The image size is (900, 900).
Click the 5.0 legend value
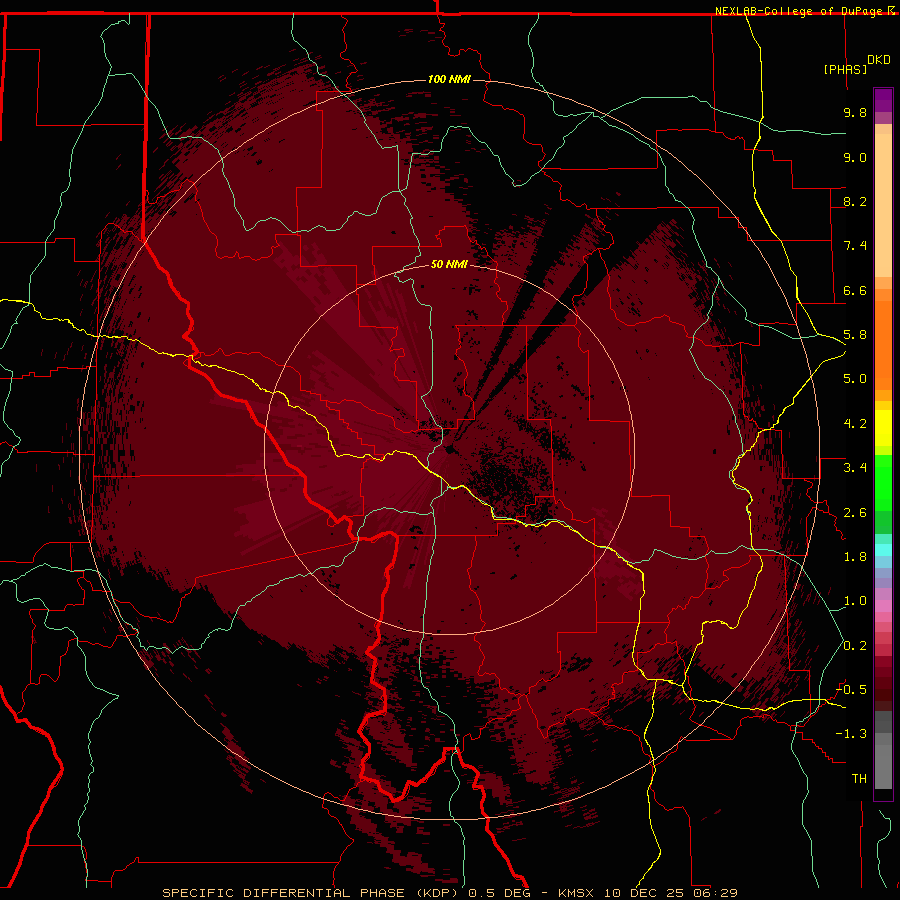coord(855,379)
